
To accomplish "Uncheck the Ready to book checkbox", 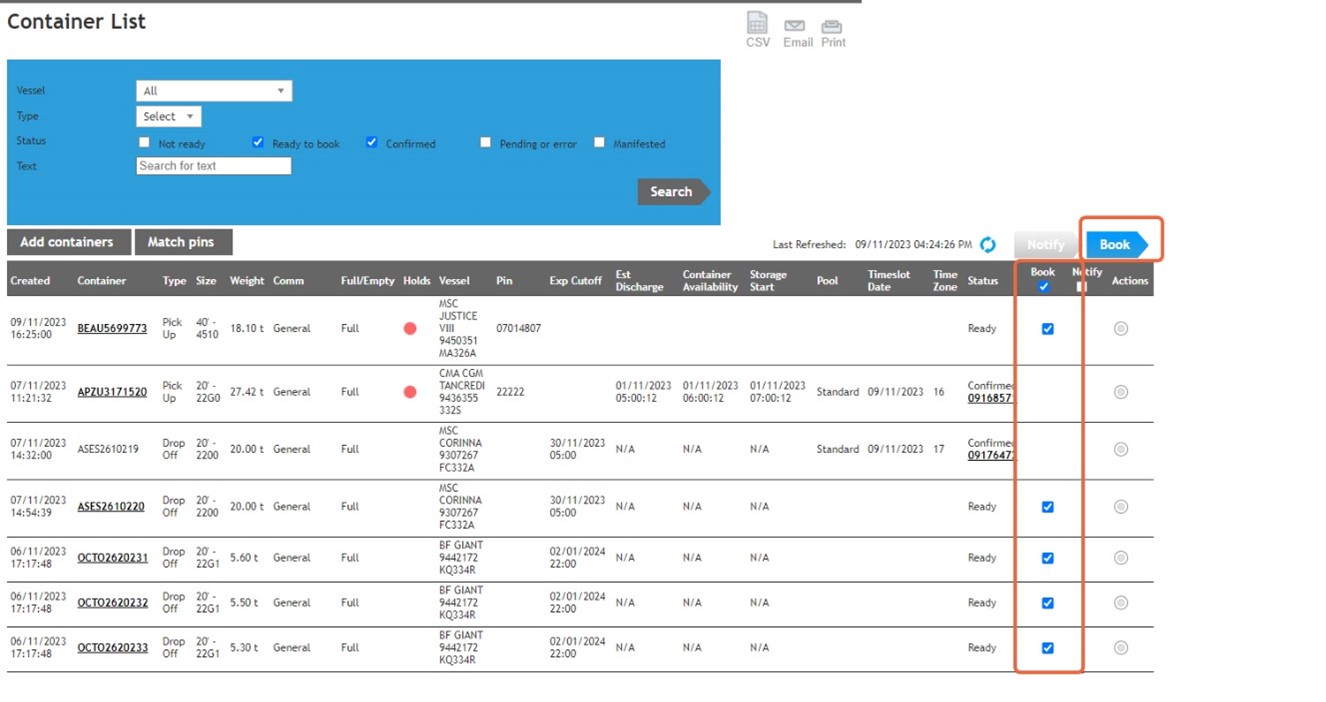I will [258, 143].
